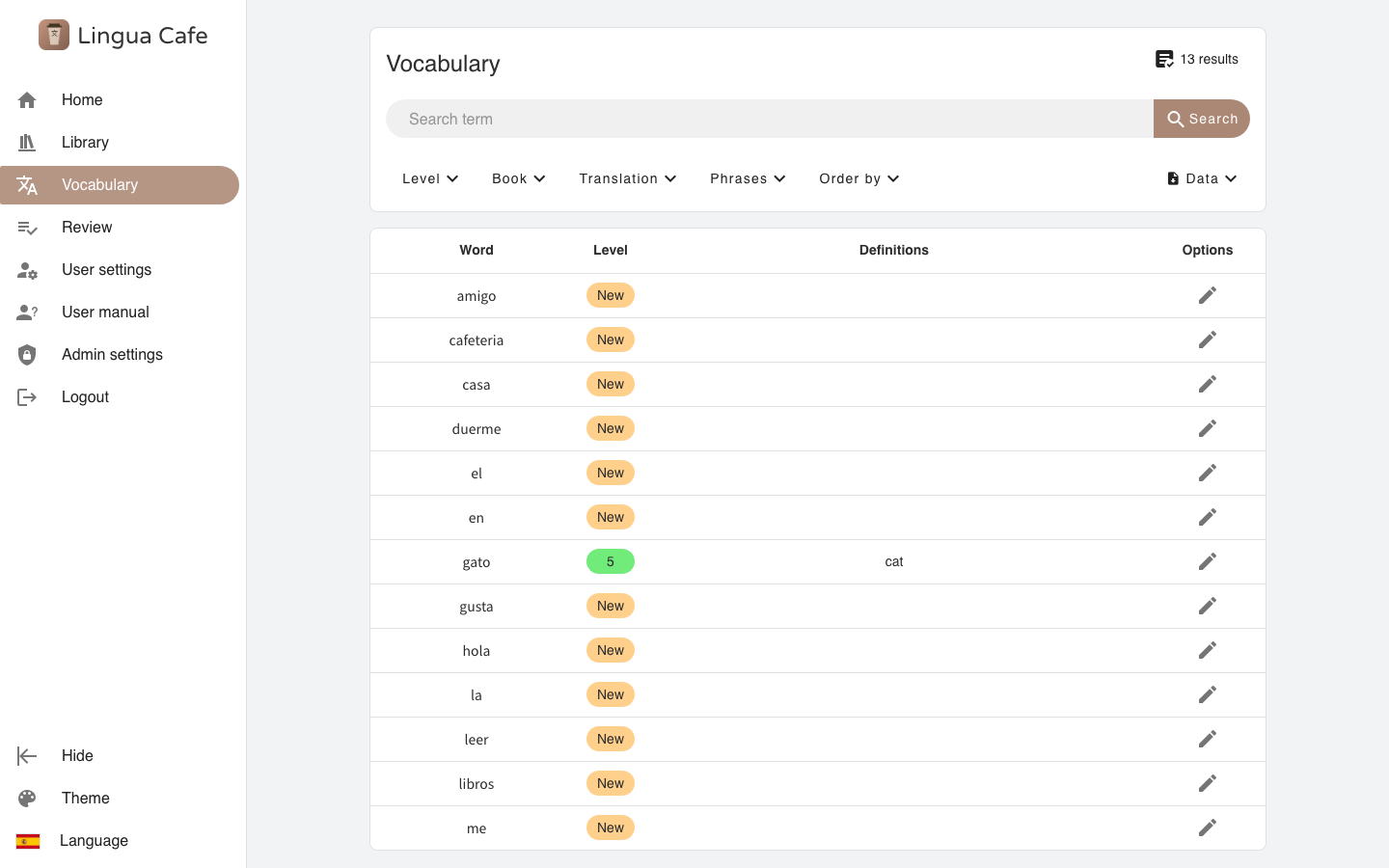
Task: Click the green level 5 badge for gato
Action: pos(611,561)
